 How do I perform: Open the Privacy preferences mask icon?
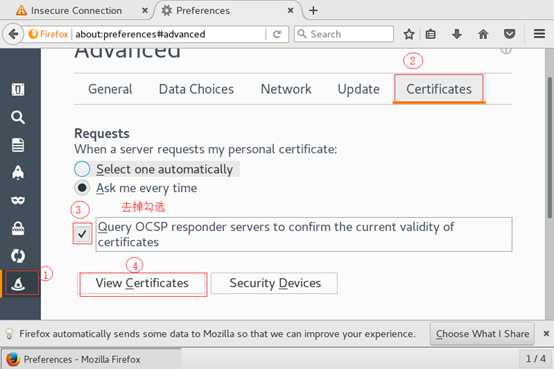[x=18, y=200]
